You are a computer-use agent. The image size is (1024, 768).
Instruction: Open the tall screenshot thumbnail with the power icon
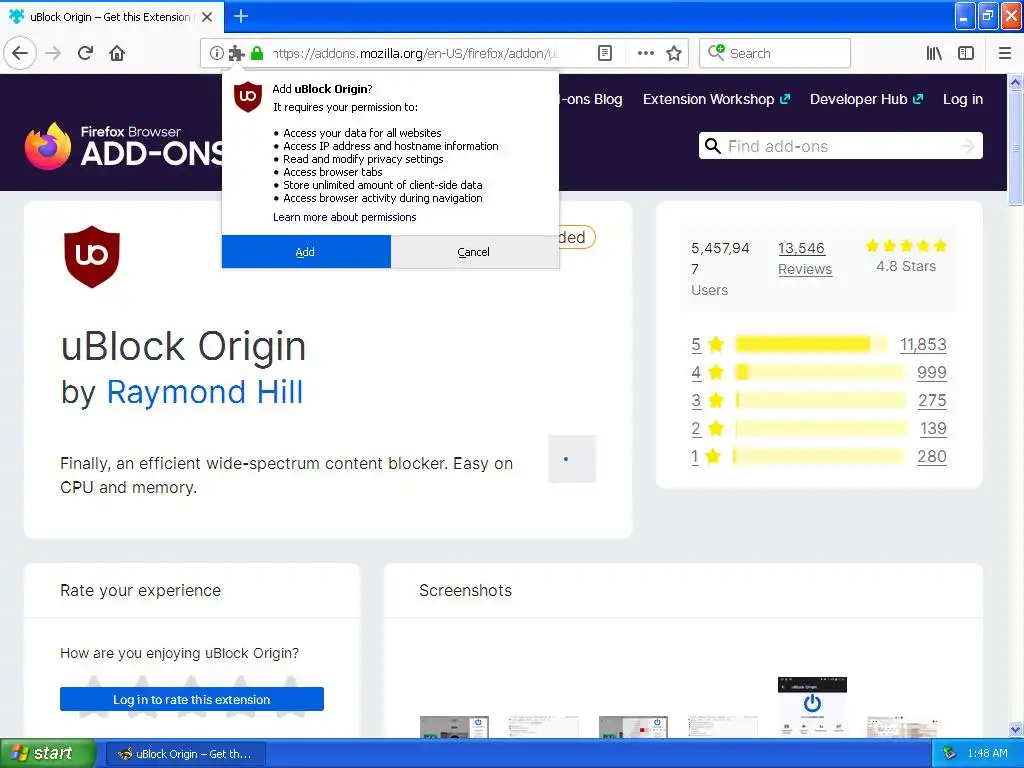click(x=812, y=707)
